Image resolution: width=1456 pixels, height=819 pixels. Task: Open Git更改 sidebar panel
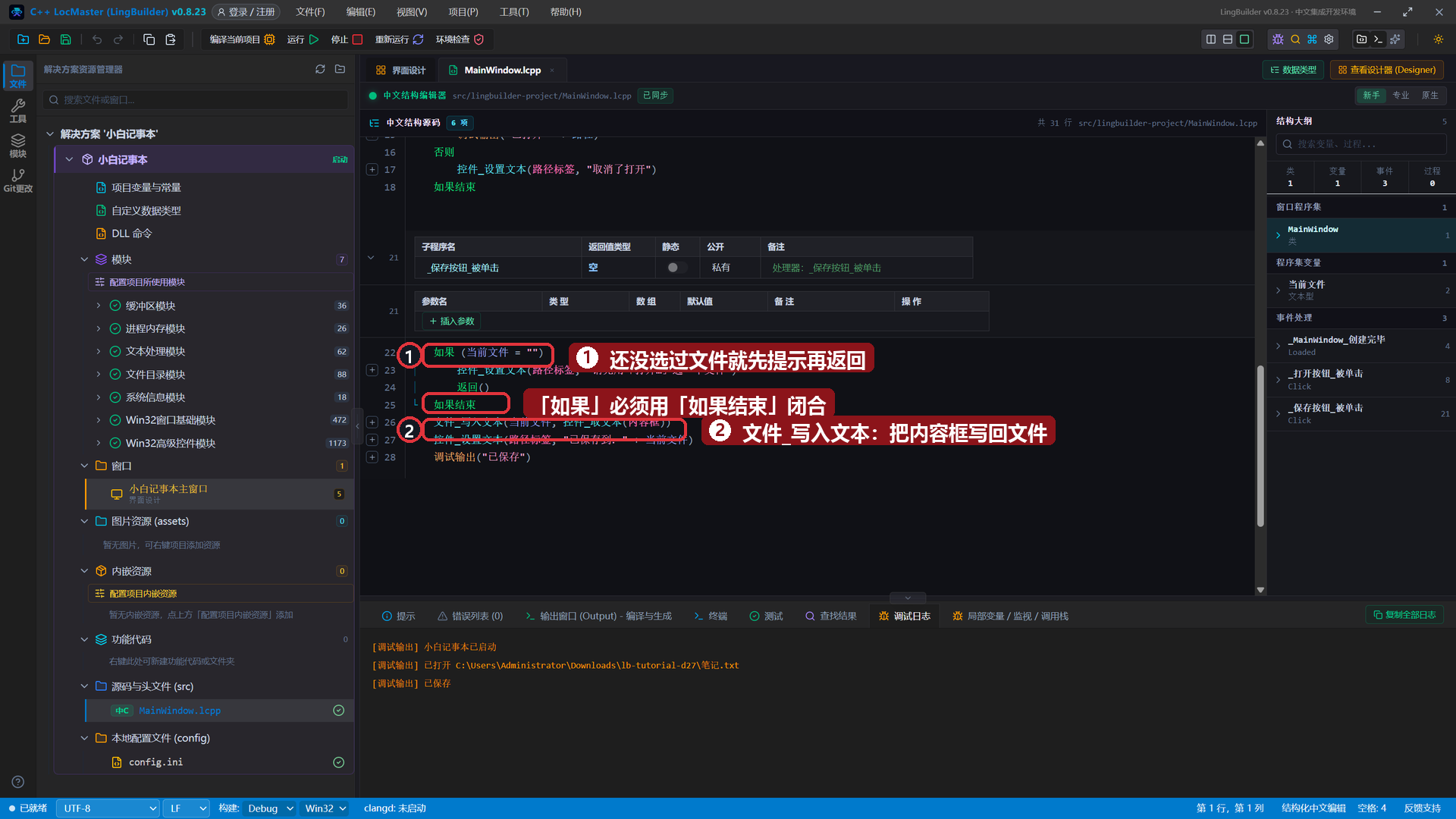pos(18,181)
